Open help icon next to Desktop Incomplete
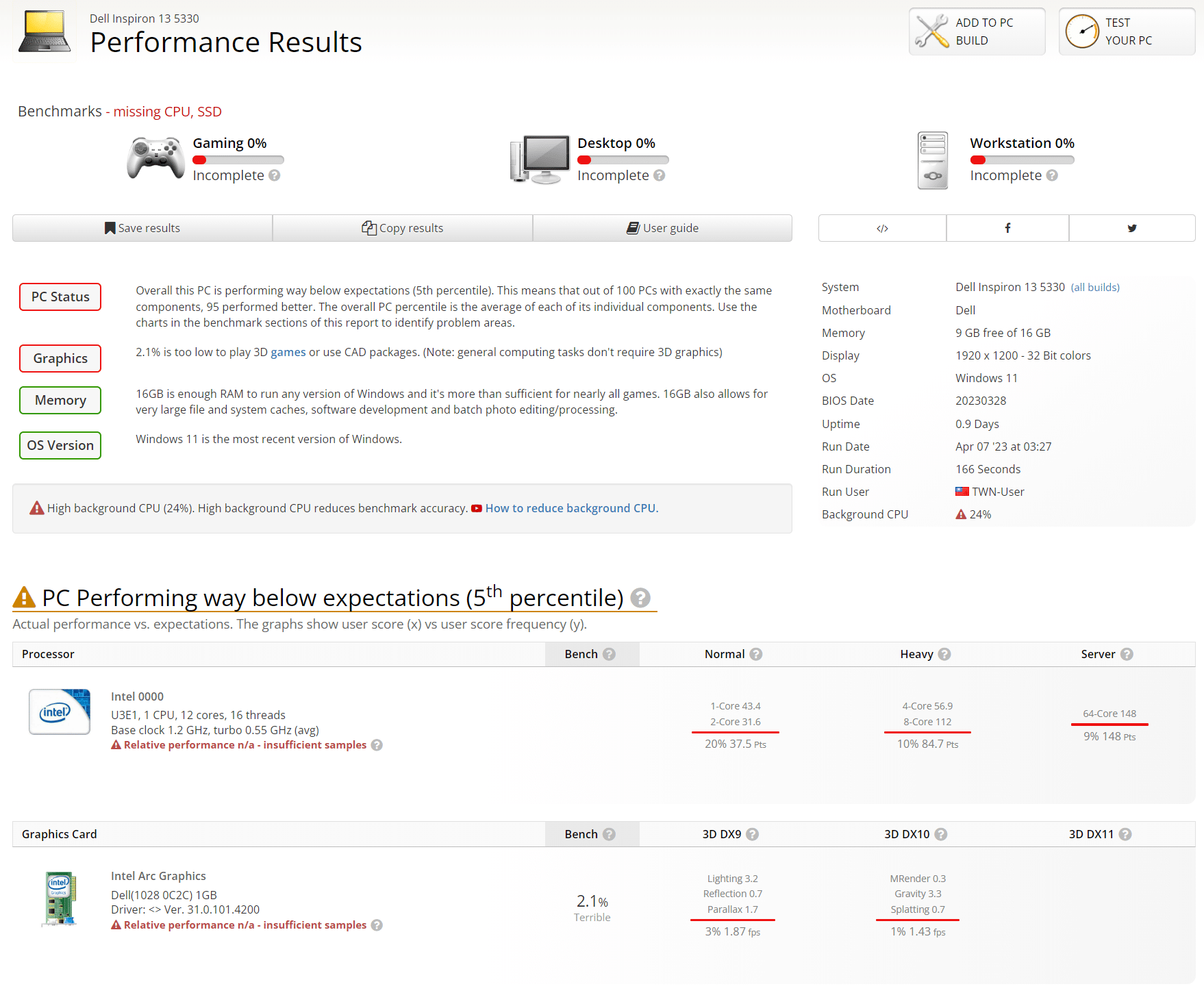Viewport: 1204px width, 993px height. (x=660, y=175)
